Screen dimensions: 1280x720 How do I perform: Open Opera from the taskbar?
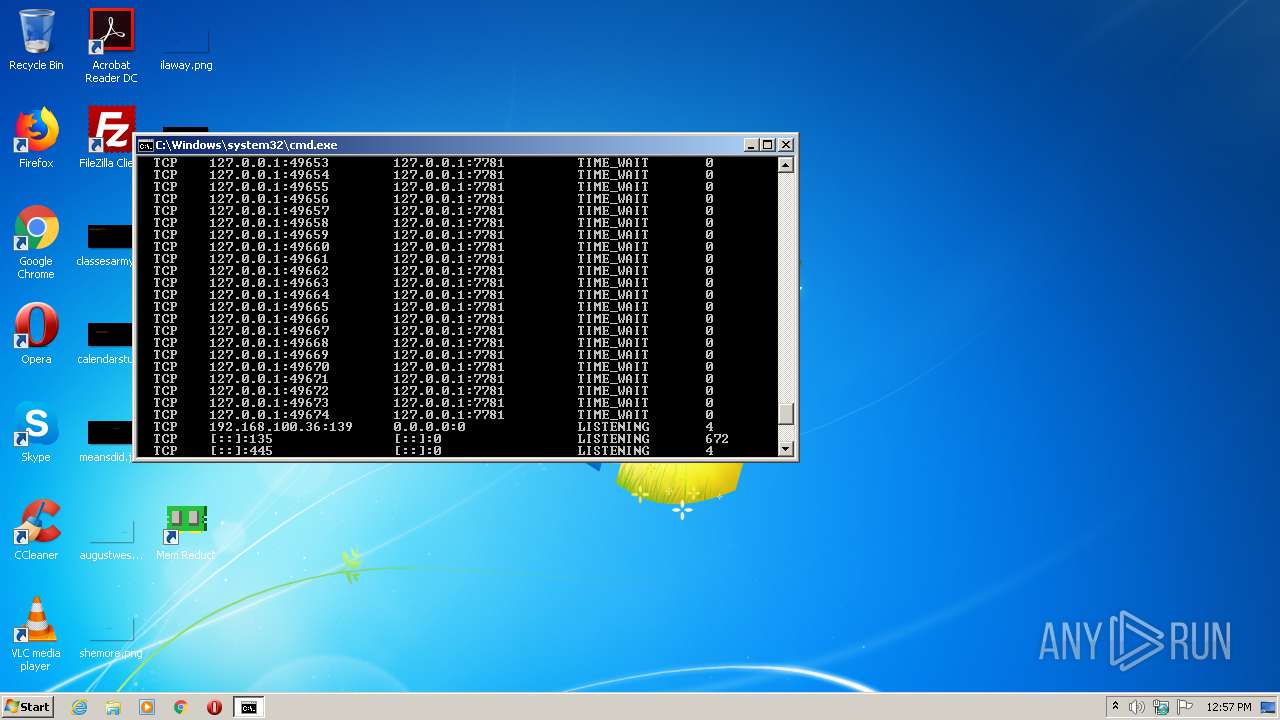click(x=214, y=707)
